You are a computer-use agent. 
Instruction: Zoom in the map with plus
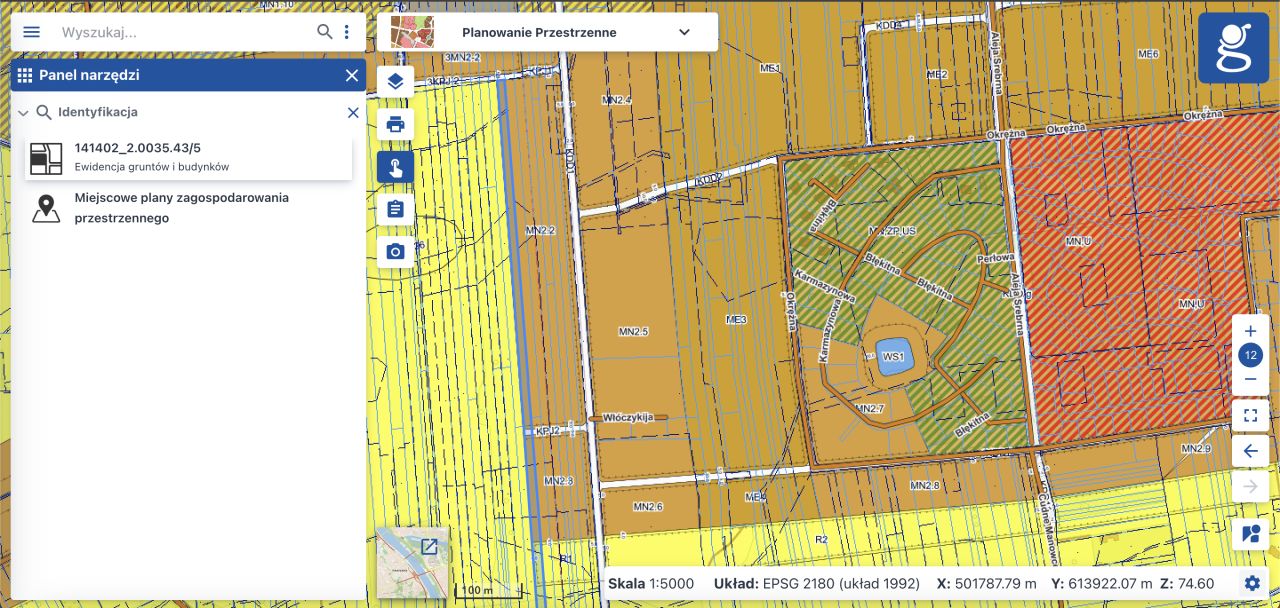click(x=1250, y=331)
